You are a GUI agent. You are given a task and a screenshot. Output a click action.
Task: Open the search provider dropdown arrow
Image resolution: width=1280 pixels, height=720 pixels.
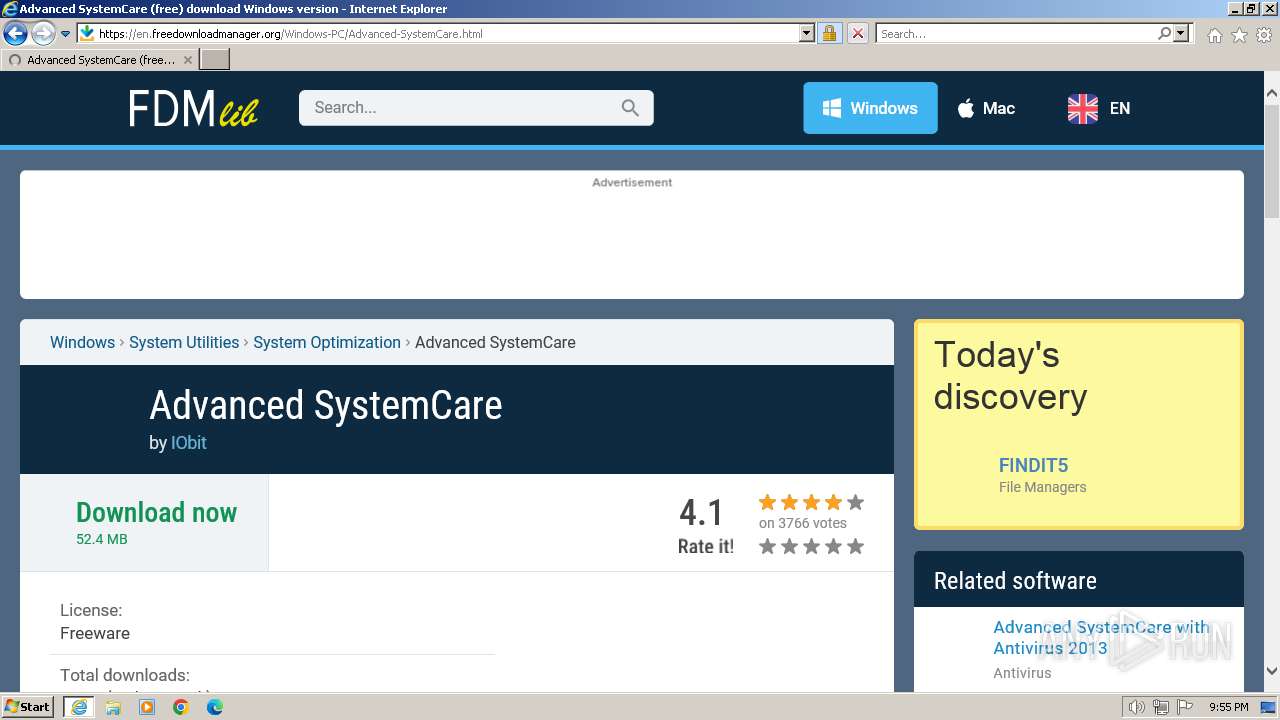click(1181, 34)
